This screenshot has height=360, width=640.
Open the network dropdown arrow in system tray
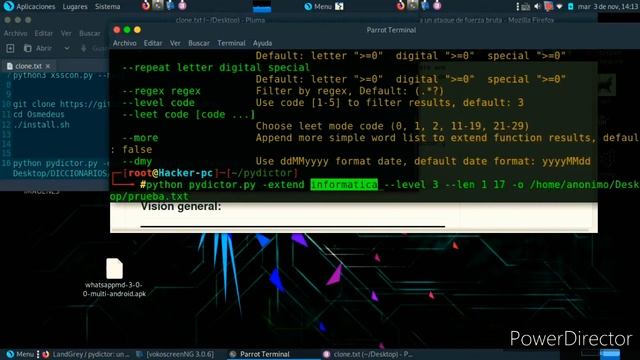coord(559,7)
